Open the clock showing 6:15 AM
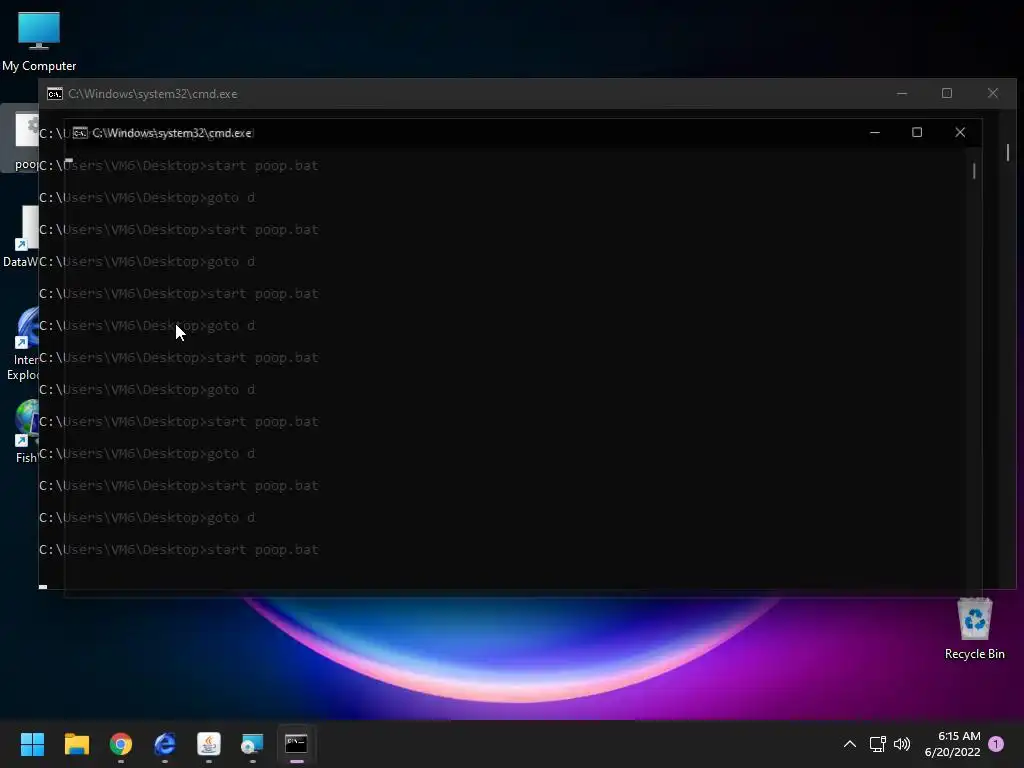Image resolution: width=1024 pixels, height=768 pixels. [952, 744]
